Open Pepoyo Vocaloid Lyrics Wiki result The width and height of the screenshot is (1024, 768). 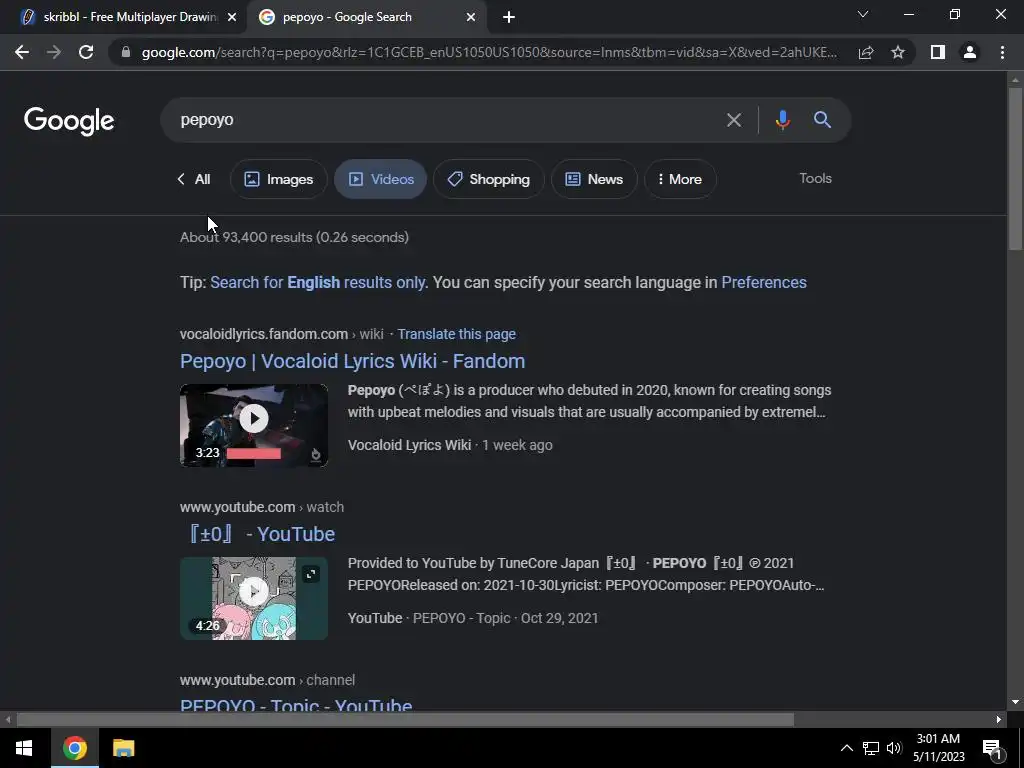[353, 361]
